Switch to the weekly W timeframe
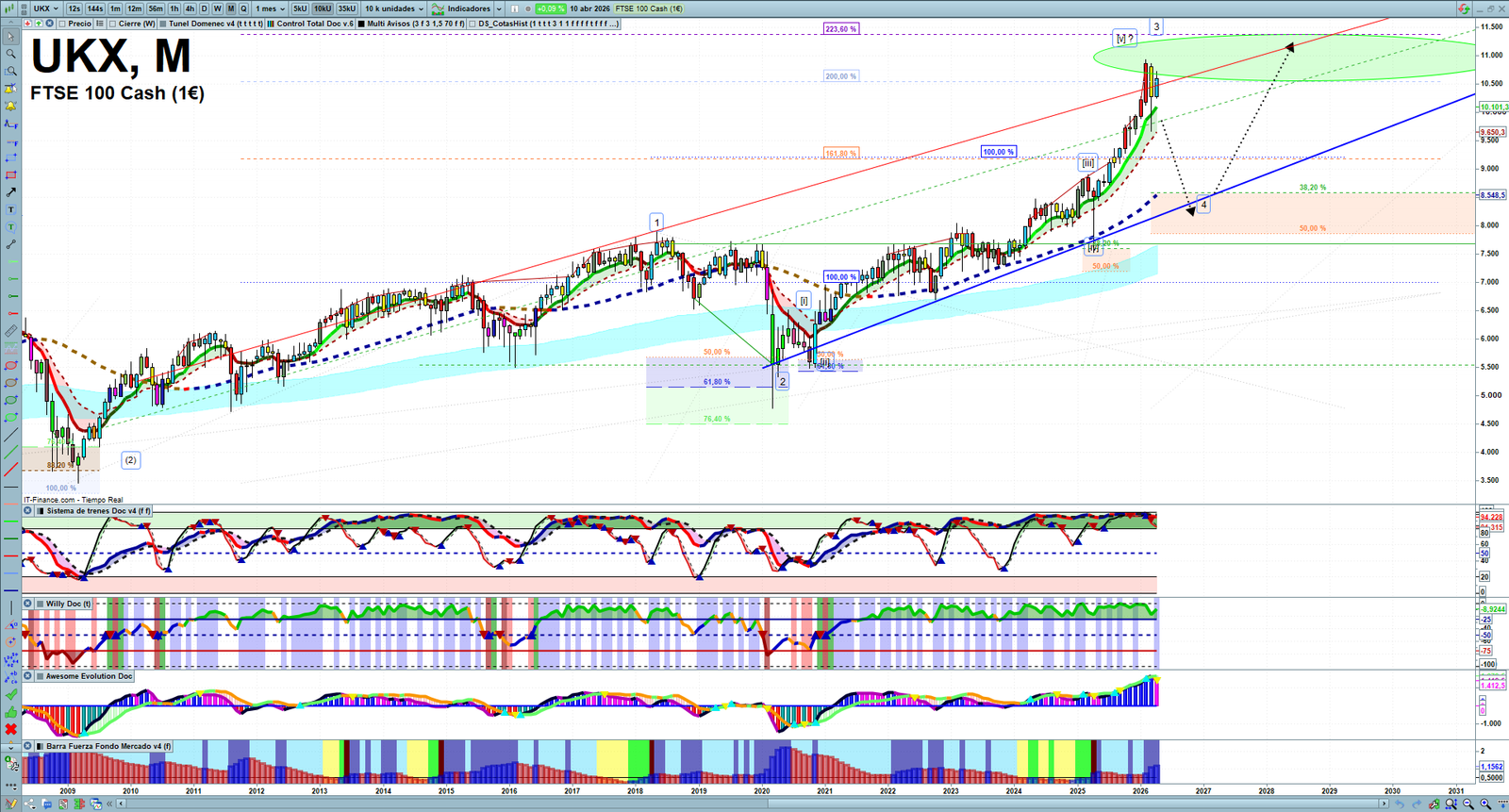This screenshot has height=812, width=1509. pos(217,8)
